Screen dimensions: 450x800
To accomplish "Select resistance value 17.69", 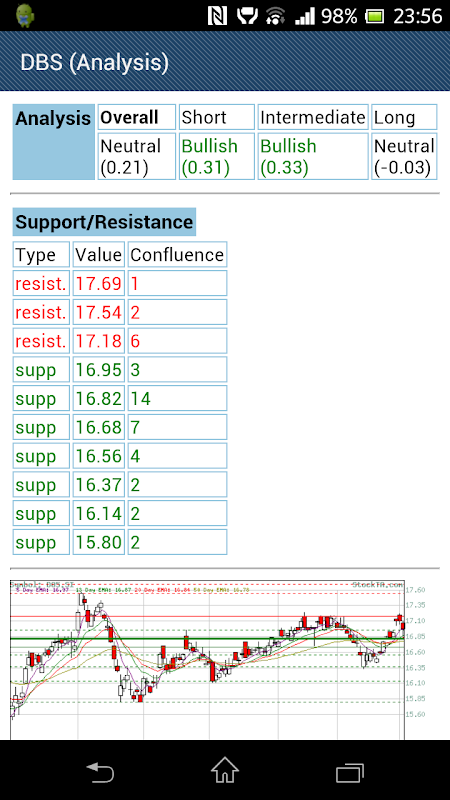I will 99,283.
